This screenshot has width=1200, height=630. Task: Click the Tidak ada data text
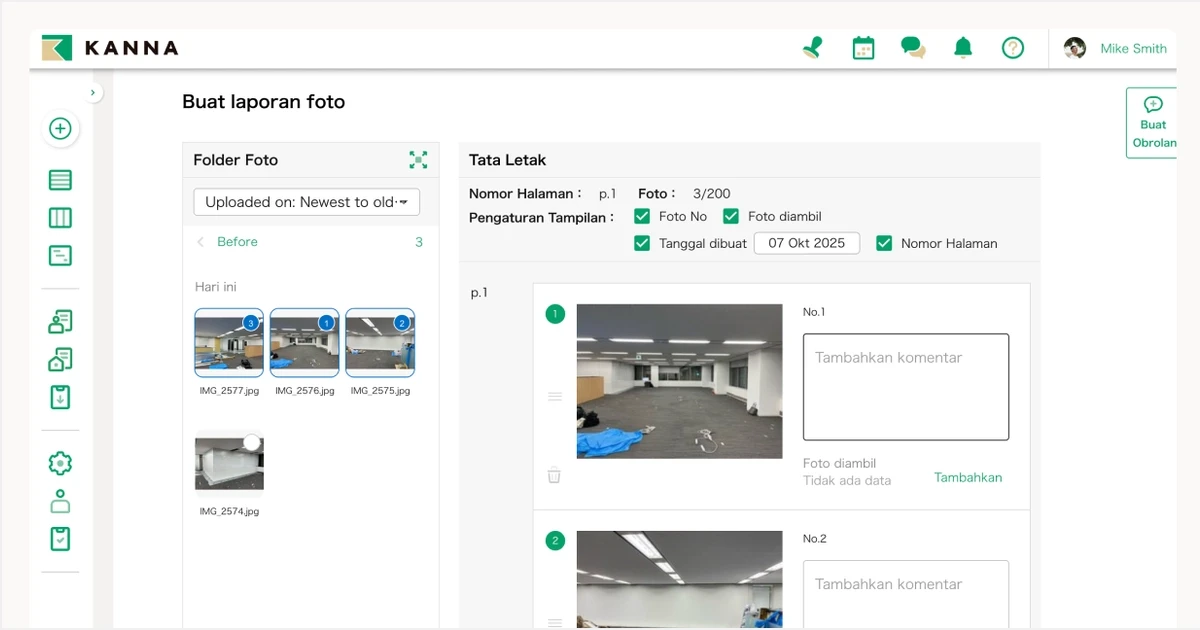coord(847,481)
